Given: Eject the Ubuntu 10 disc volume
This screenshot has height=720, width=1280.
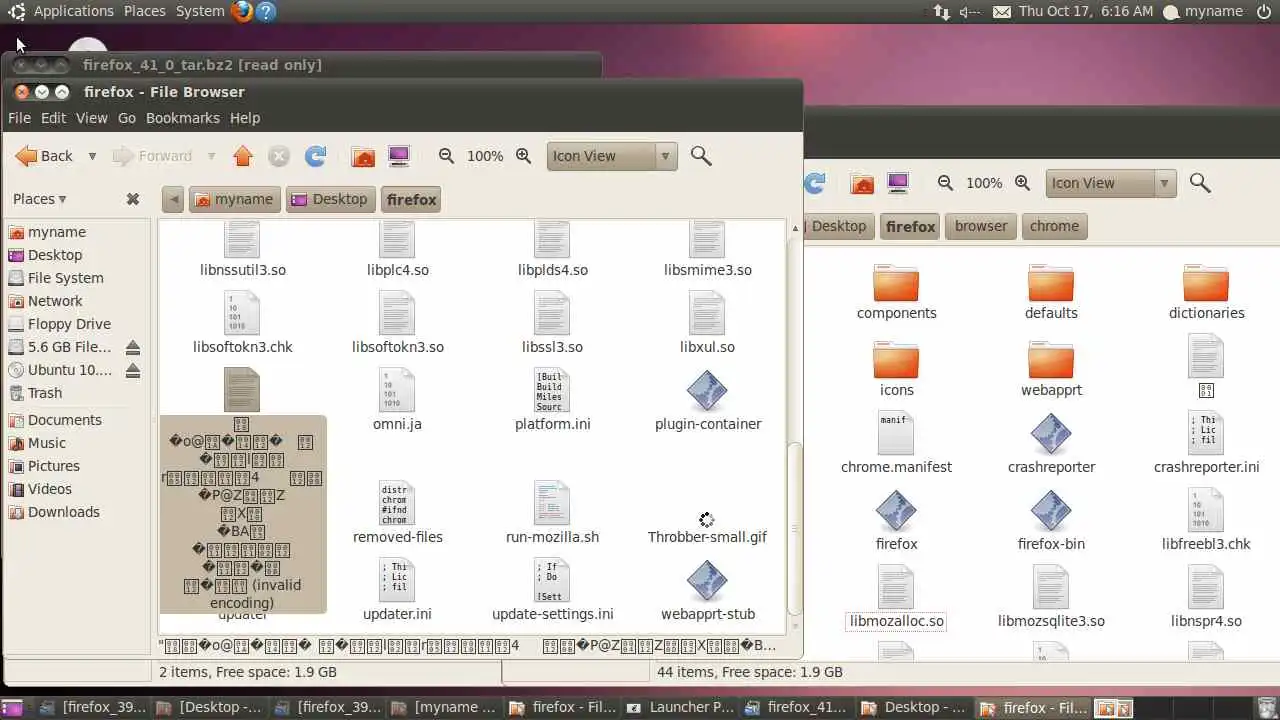Looking at the screenshot, I should point(132,370).
